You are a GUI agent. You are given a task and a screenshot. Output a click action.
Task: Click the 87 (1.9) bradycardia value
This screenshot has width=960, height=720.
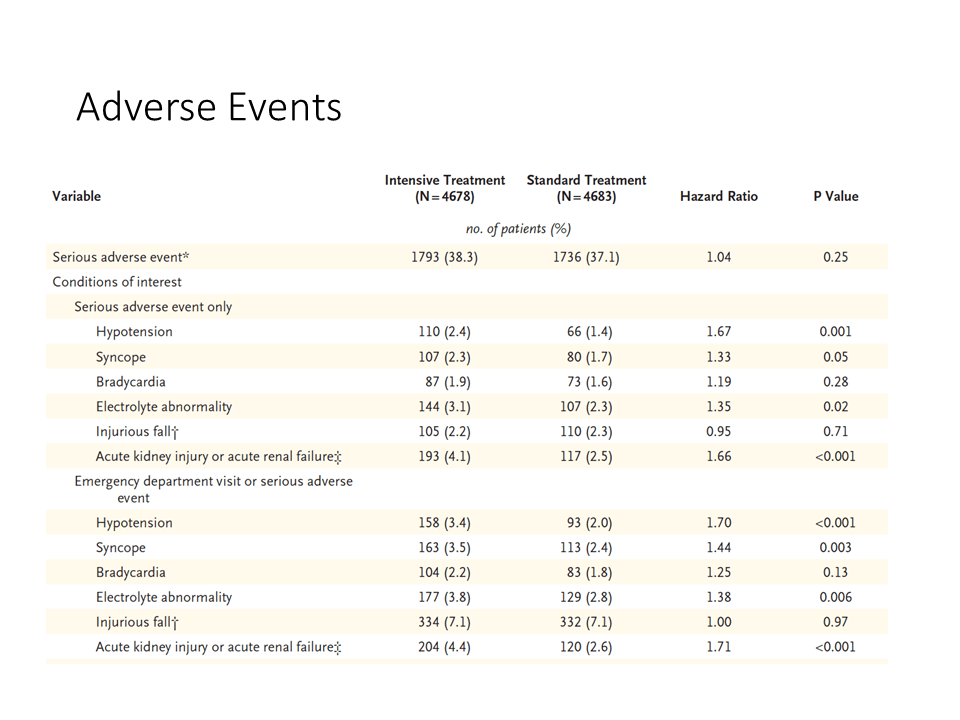click(448, 382)
